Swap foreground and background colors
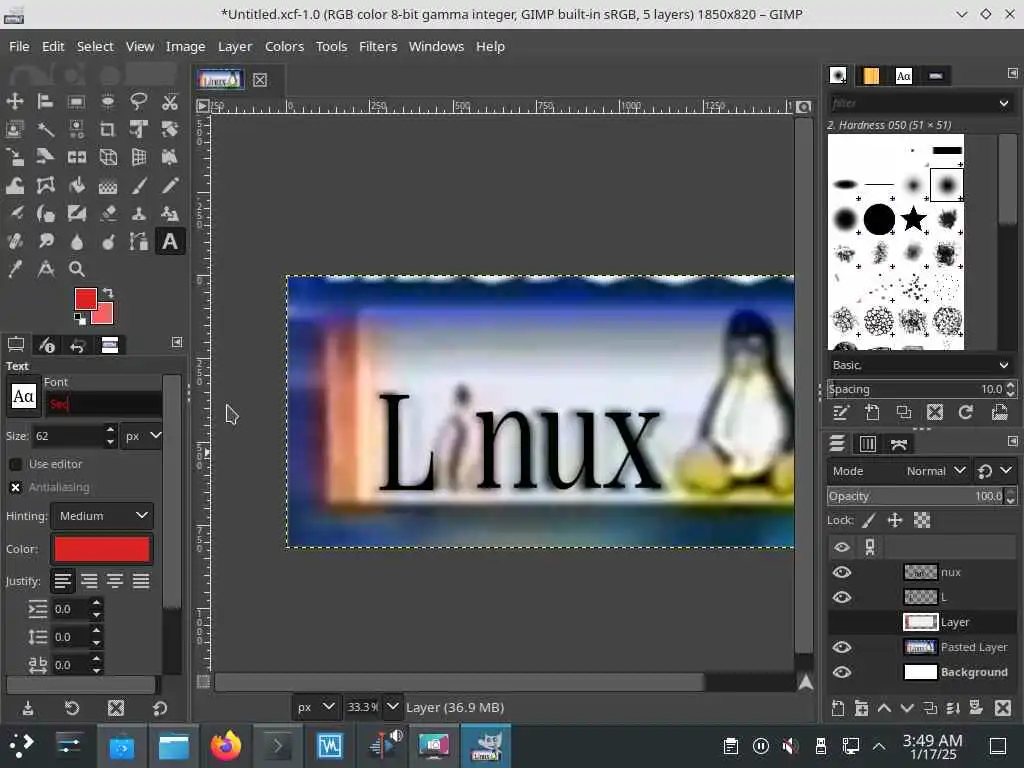 pyautogui.click(x=109, y=293)
